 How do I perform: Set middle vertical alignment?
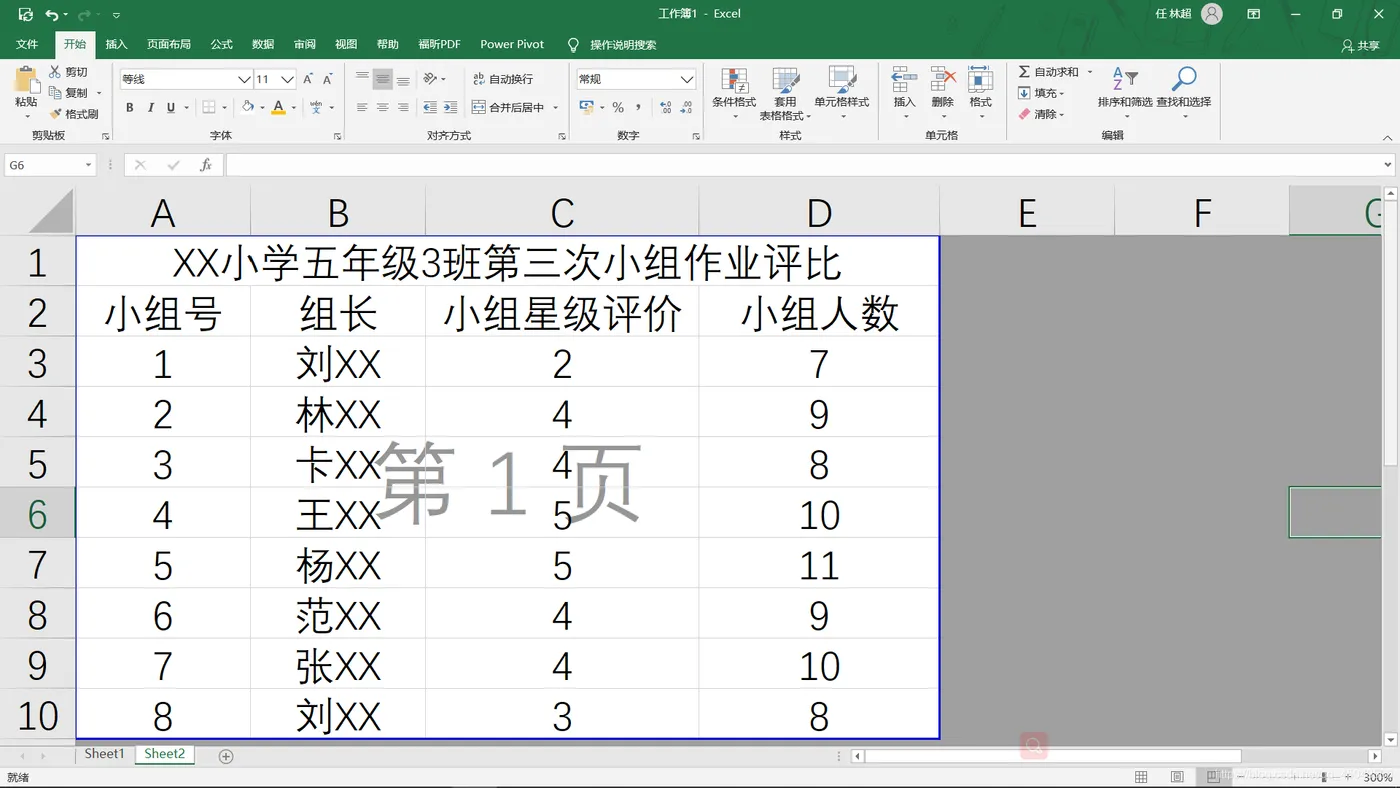tap(383, 79)
